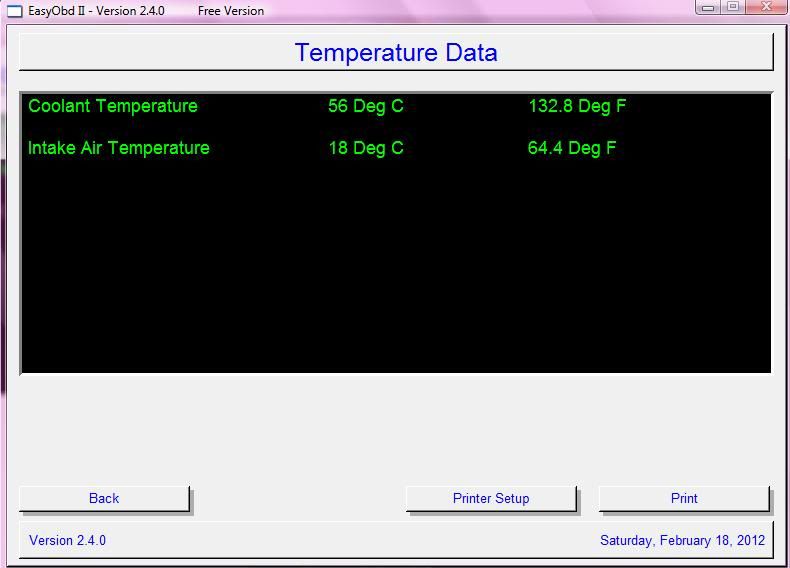The image size is (790, 568).
Task: Click the Temperature Data heading
Action: 396,52
